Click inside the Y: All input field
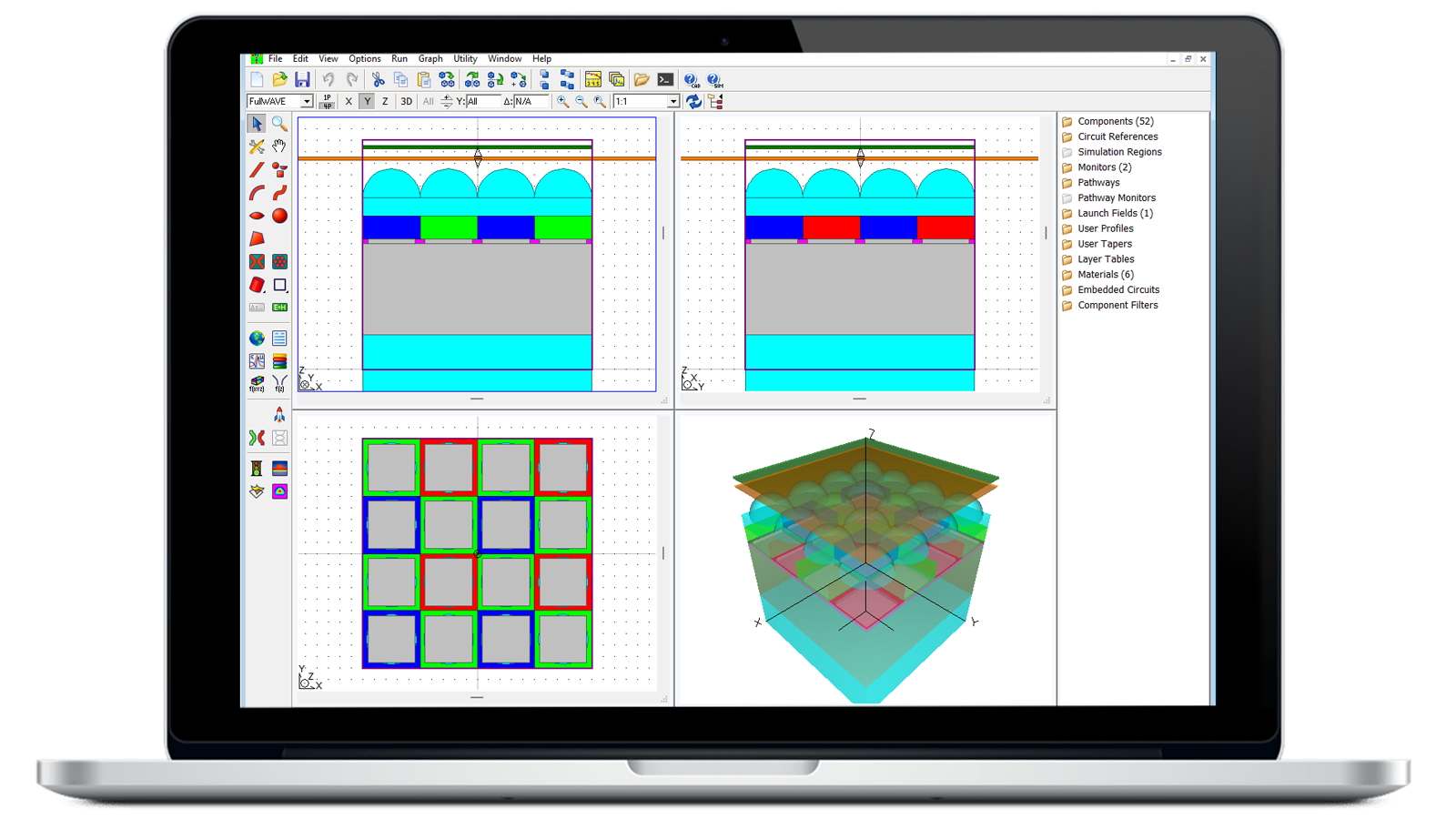This screenshot has height=819, width=1456. 483,102
